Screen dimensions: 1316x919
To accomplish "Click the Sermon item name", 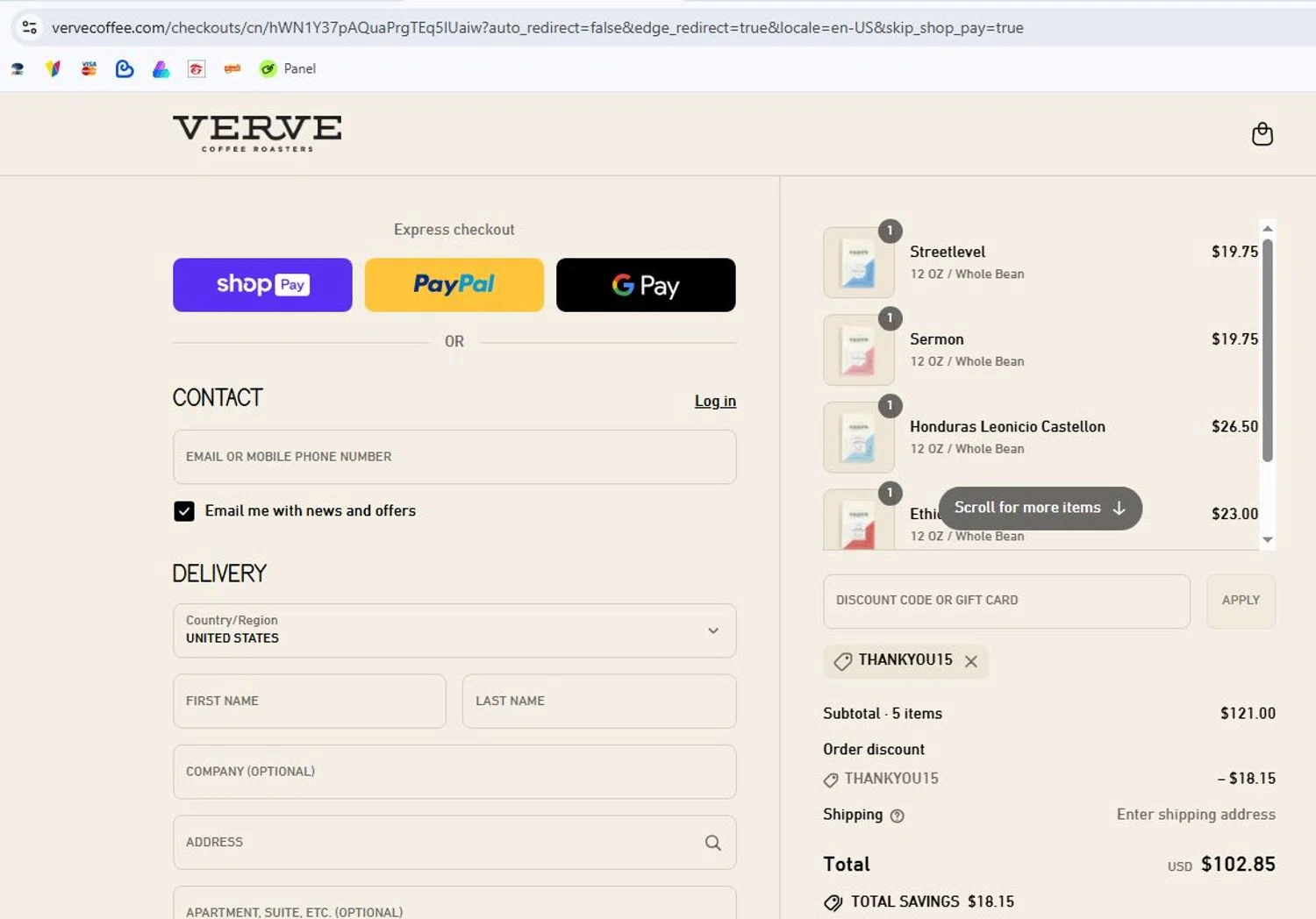I will [x=937, y=339].
